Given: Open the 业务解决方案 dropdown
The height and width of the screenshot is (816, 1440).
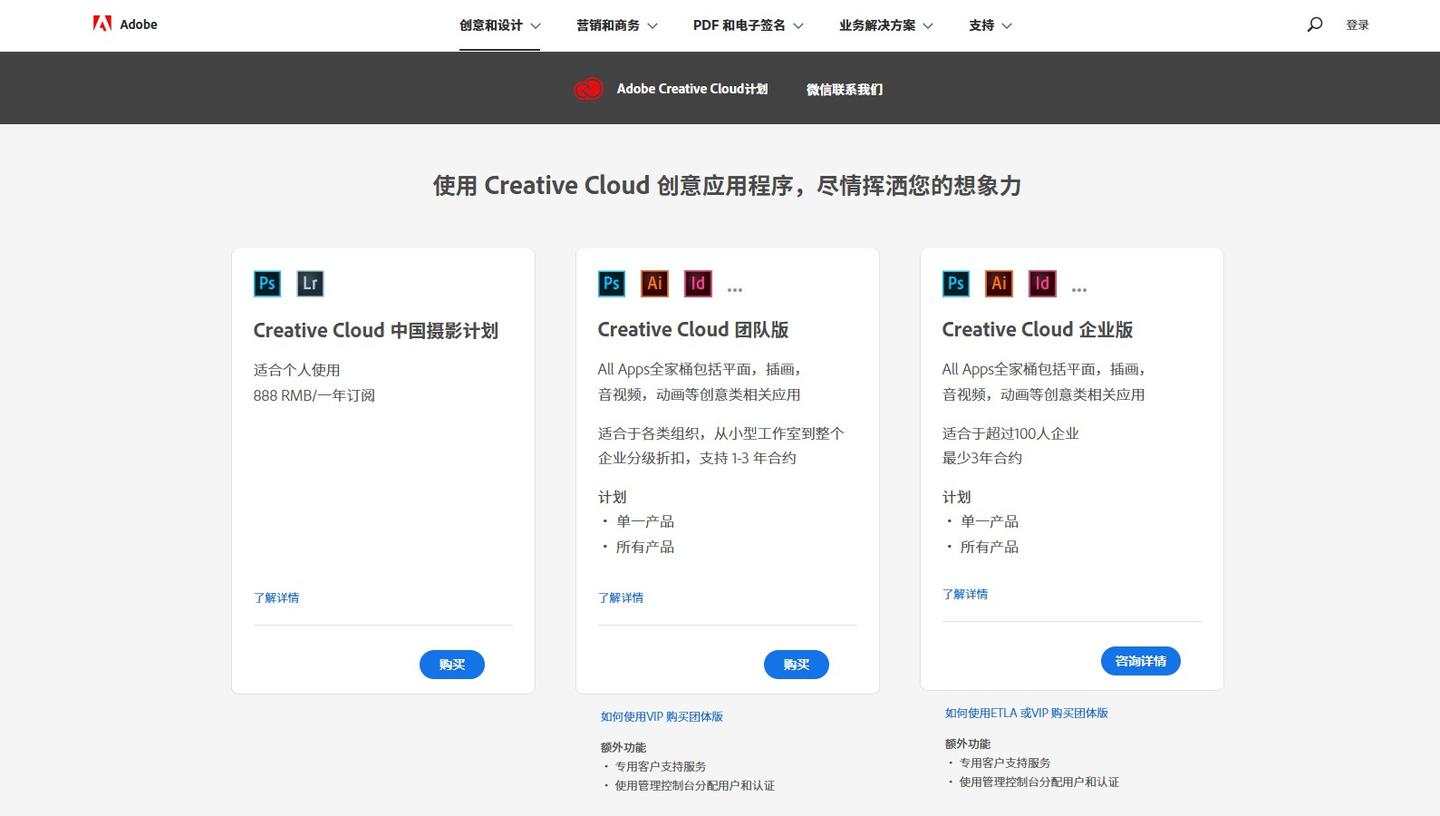Looking at the screenshot, I should pos(884,25).
